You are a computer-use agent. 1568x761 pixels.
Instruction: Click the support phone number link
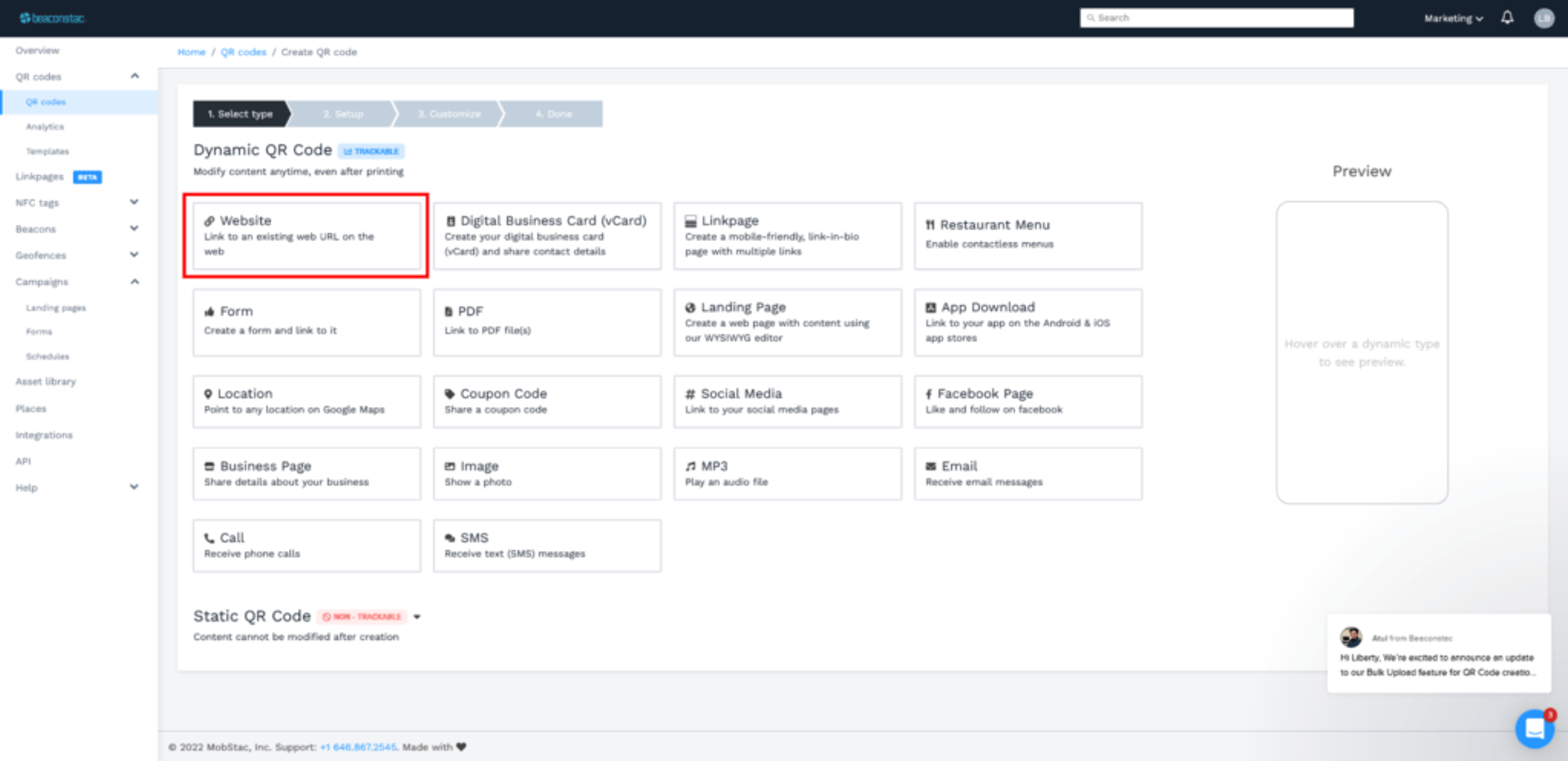tap(358, 747)
